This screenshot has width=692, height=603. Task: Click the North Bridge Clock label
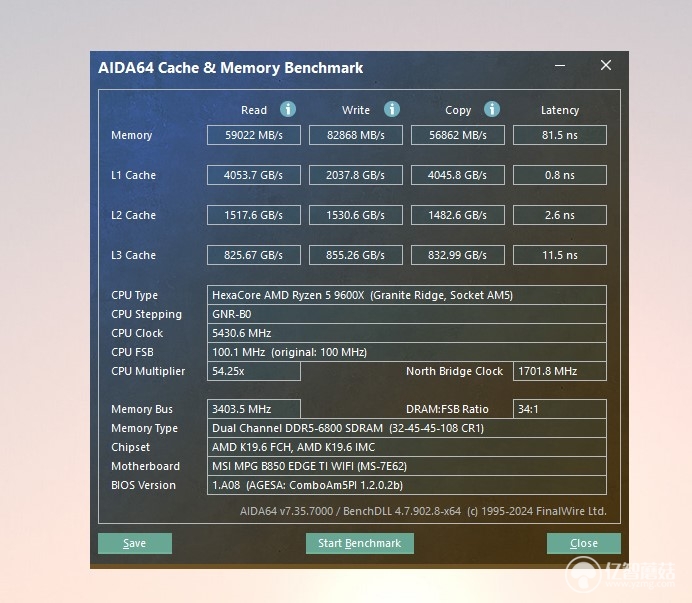[x=454, y=371]
